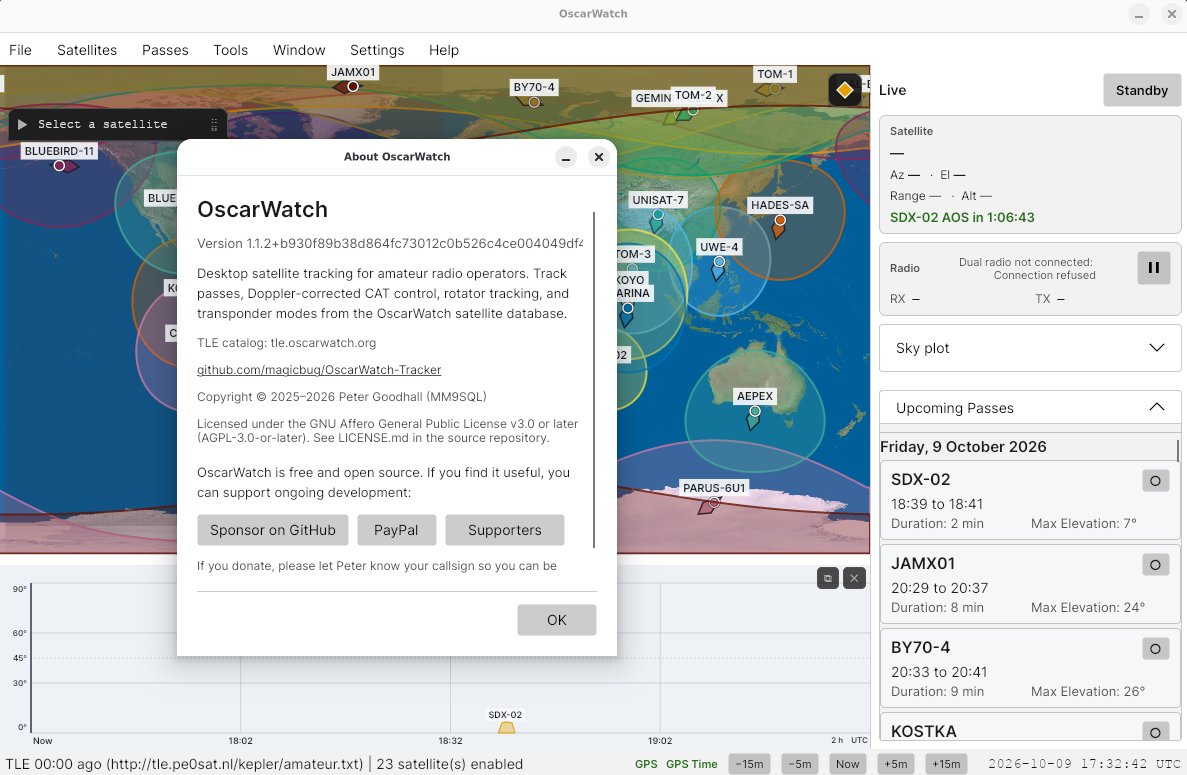Click the play triangle beside Select a satellite
This screenshot has width=1187, height=775.
coord(22,124)
